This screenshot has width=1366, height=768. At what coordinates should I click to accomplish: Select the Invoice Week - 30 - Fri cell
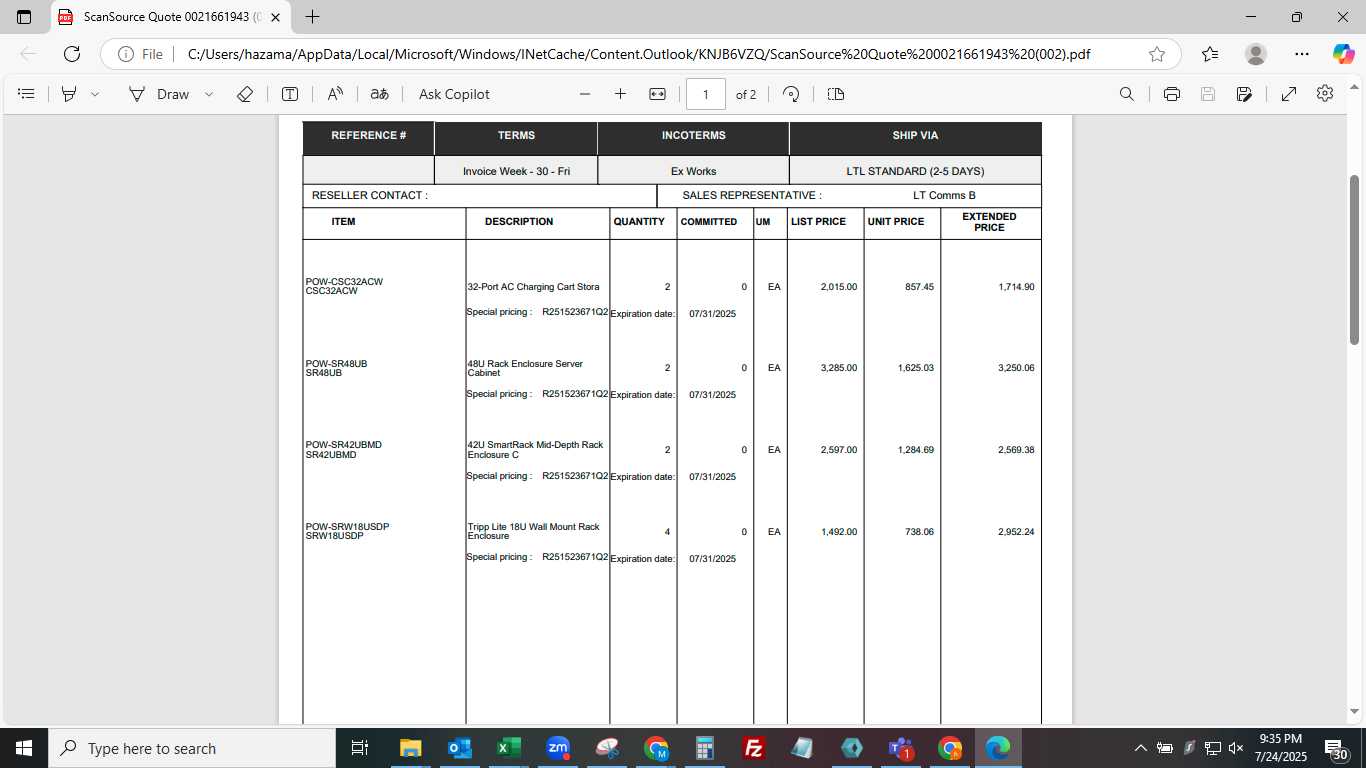(516, 171)
